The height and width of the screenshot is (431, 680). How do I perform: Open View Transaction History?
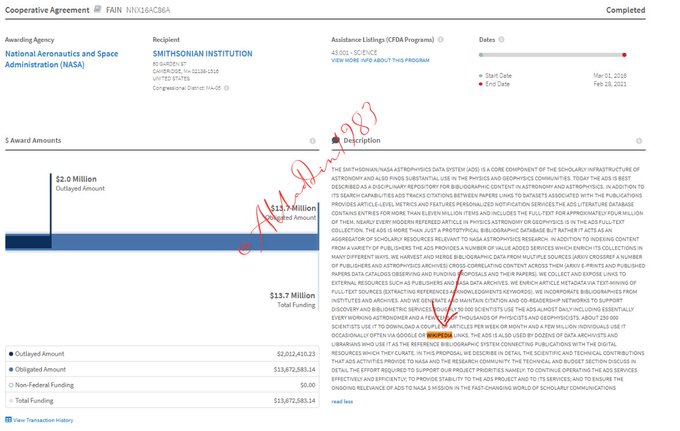44,420
